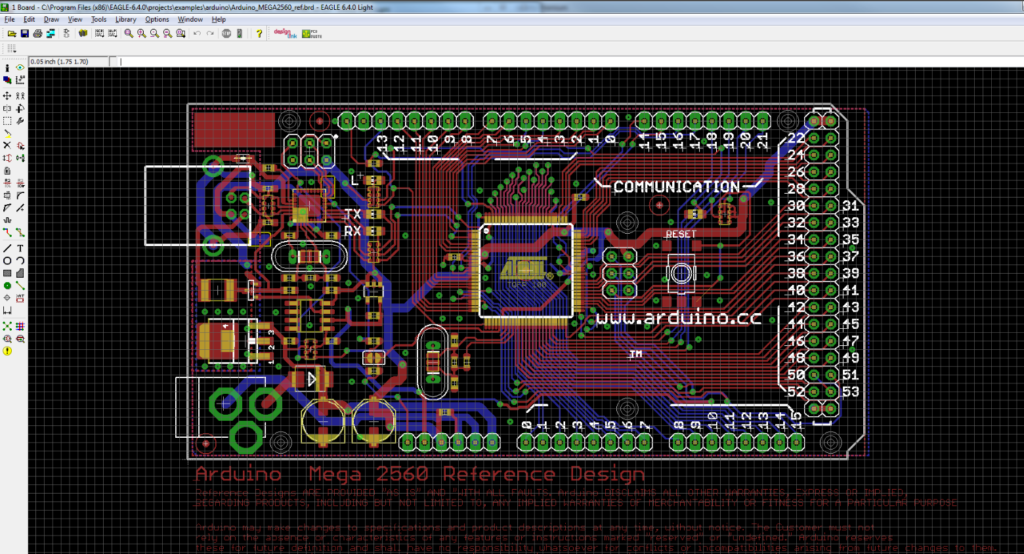Image resolution: width=1024 pixels, height=554 pixels.
Task: Select the Name tool
Action: tap(7, 183)
